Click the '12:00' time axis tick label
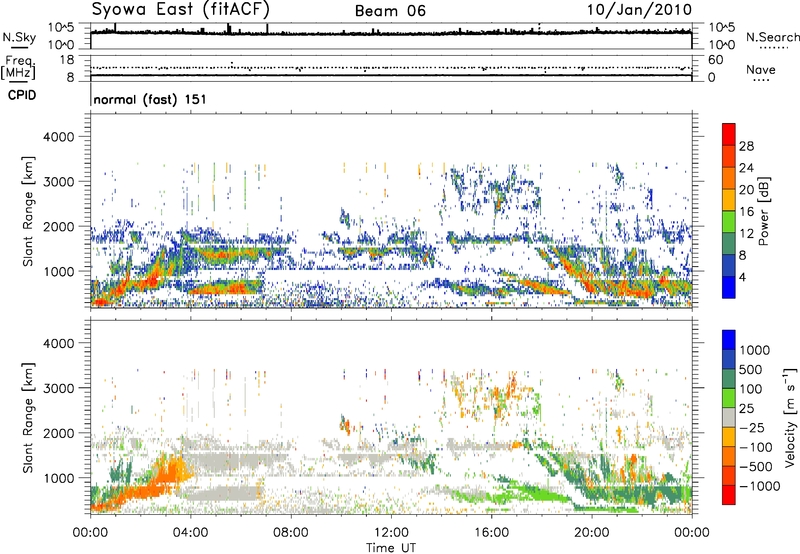The image size is (800, 554). click(x=391, y=533)
